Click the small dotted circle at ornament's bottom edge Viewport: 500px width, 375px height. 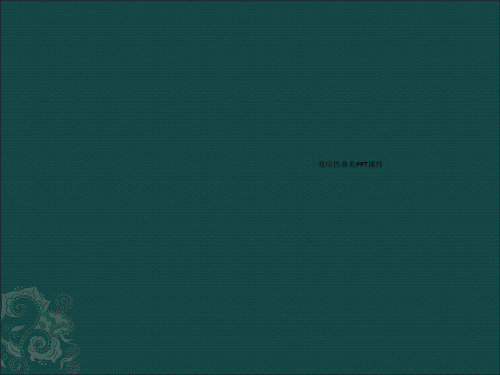point(15,364)
